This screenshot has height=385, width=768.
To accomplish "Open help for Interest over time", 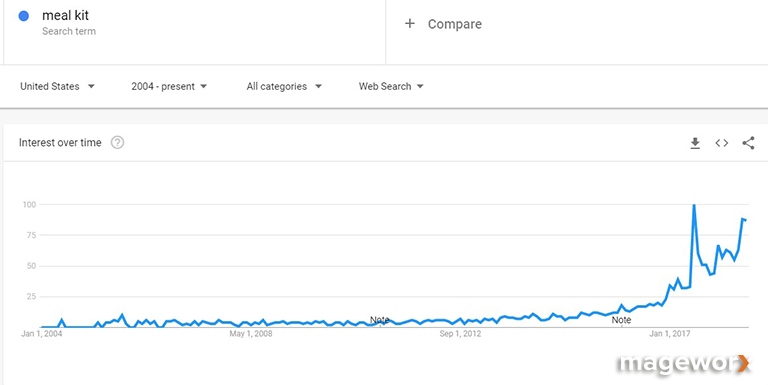I will (117, 143).
